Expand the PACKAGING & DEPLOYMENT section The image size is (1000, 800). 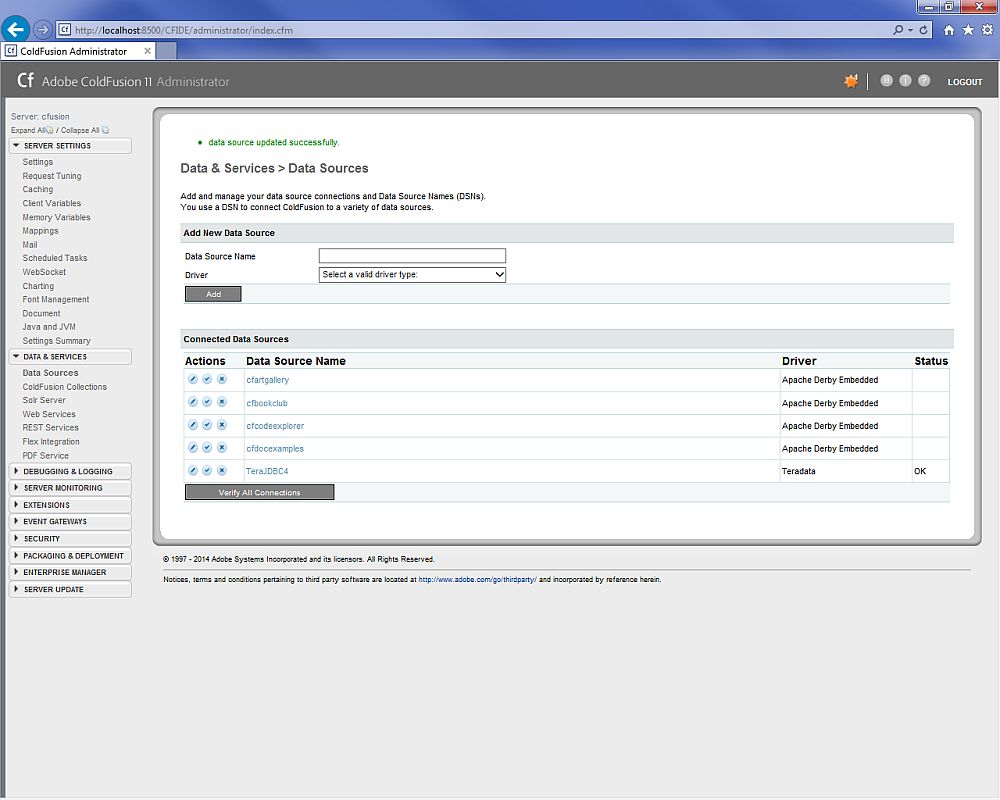pyautogui.click(x=70, y=556)
